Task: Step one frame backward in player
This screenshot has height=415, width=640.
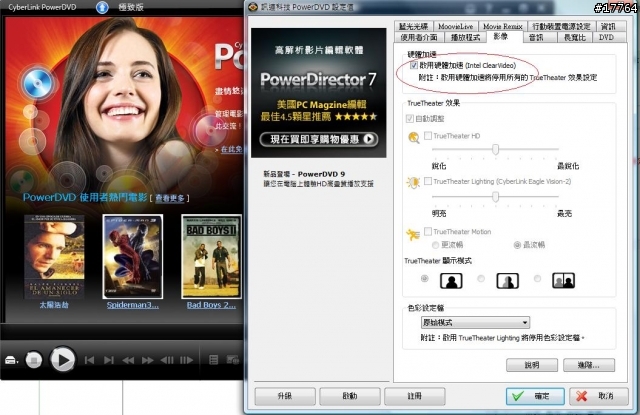Action: click(167, 360)
